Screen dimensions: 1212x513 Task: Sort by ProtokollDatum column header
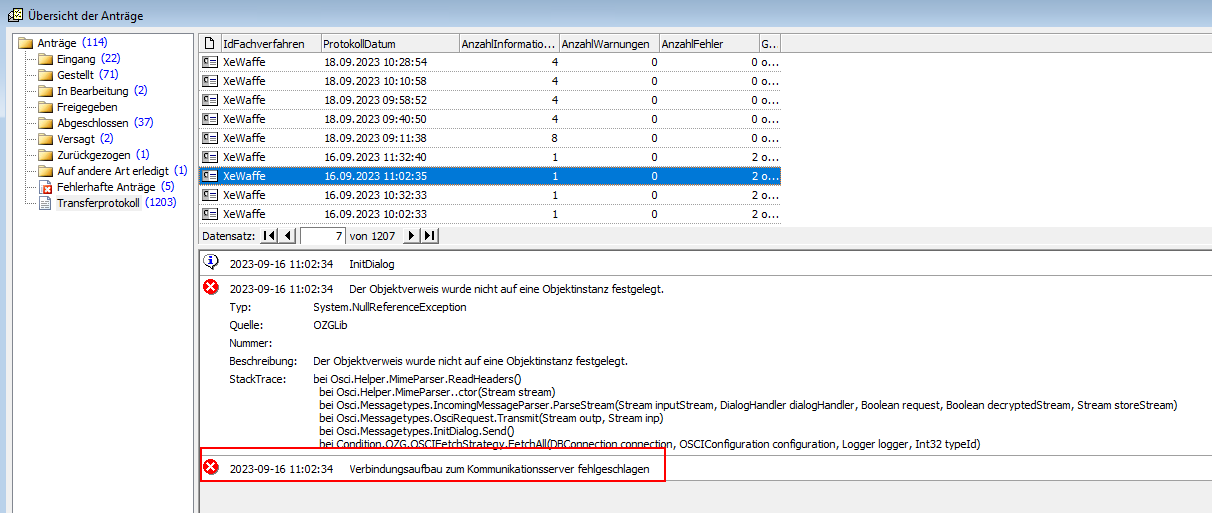(388, 44)
